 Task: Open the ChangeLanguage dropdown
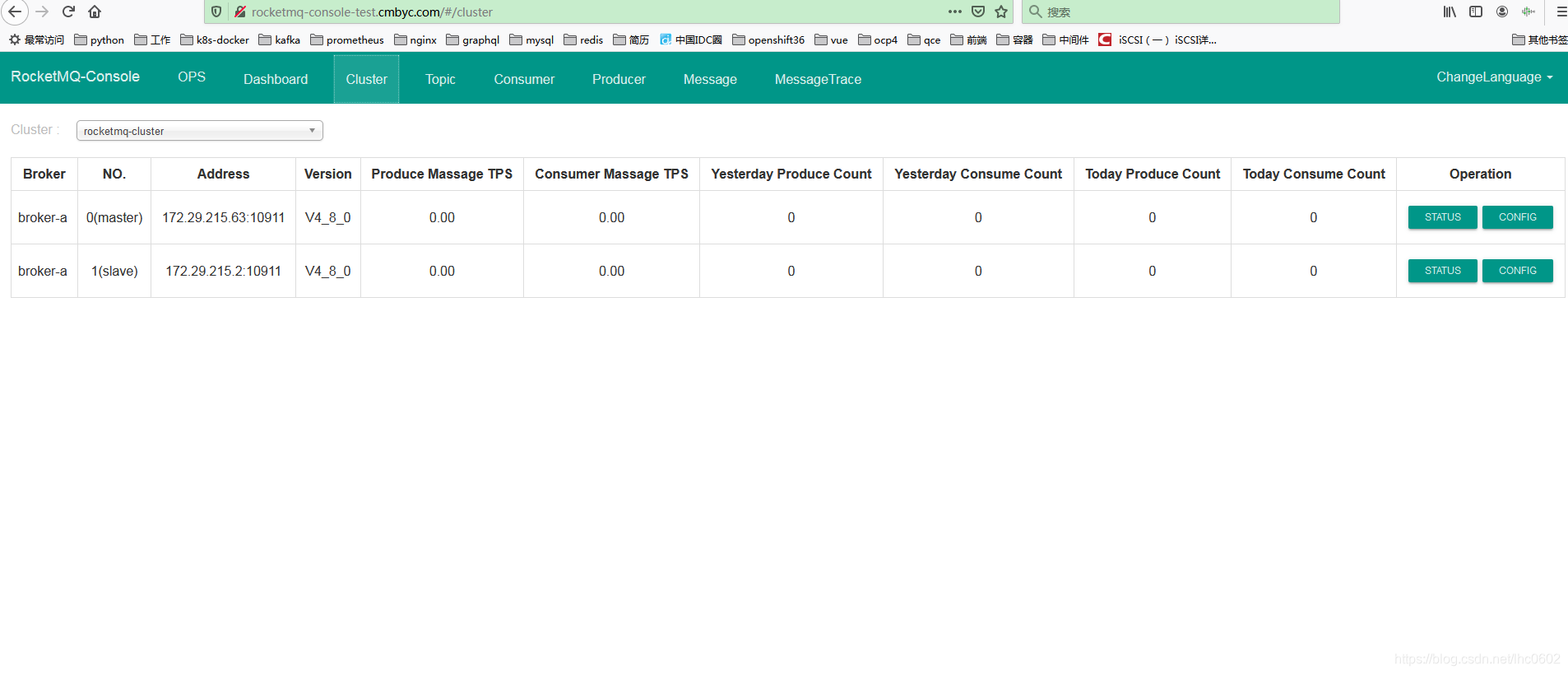[1494, 77]
